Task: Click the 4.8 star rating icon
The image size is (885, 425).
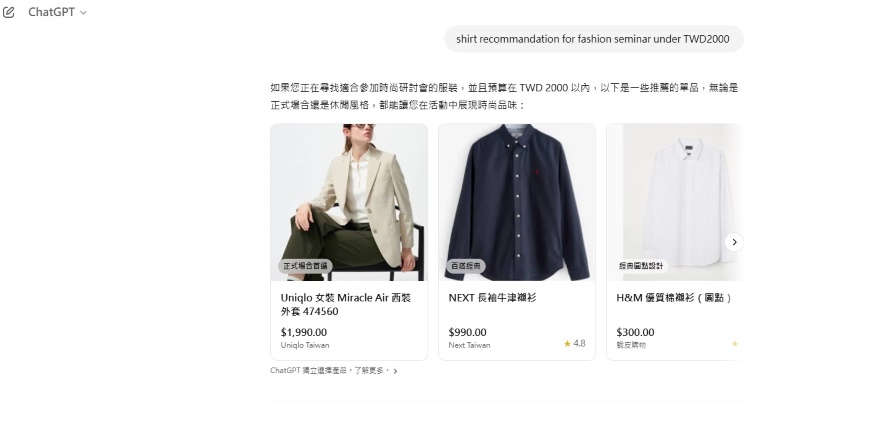Action: [567, 343]
